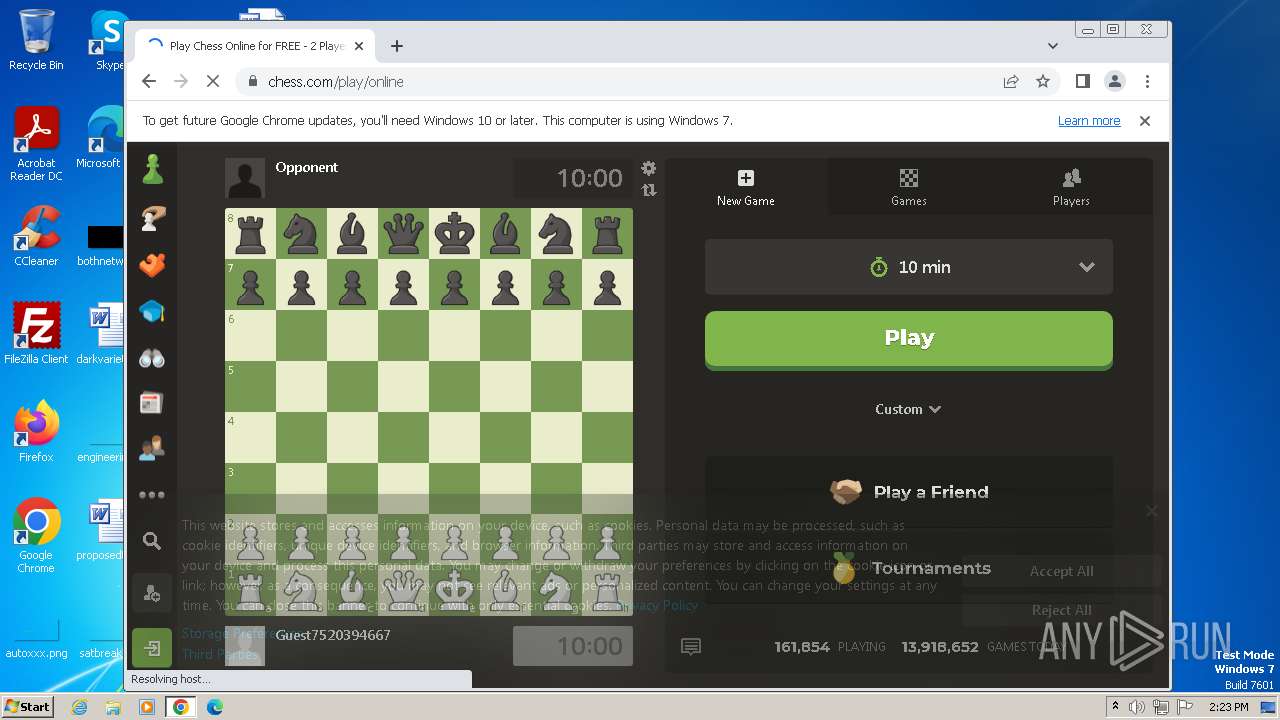Screen dimensions: 1280x720
Task: Open CCleaner desktop shortcut
Action: [36, 236]
